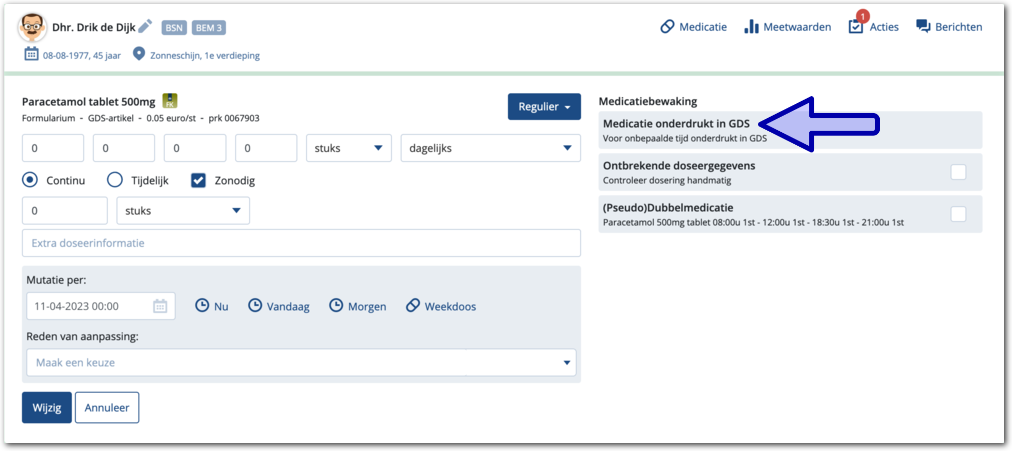The image size is (1012, 451).
Task: Open the dagelijks frequency dropdown
Action: [x=490, y=148]
